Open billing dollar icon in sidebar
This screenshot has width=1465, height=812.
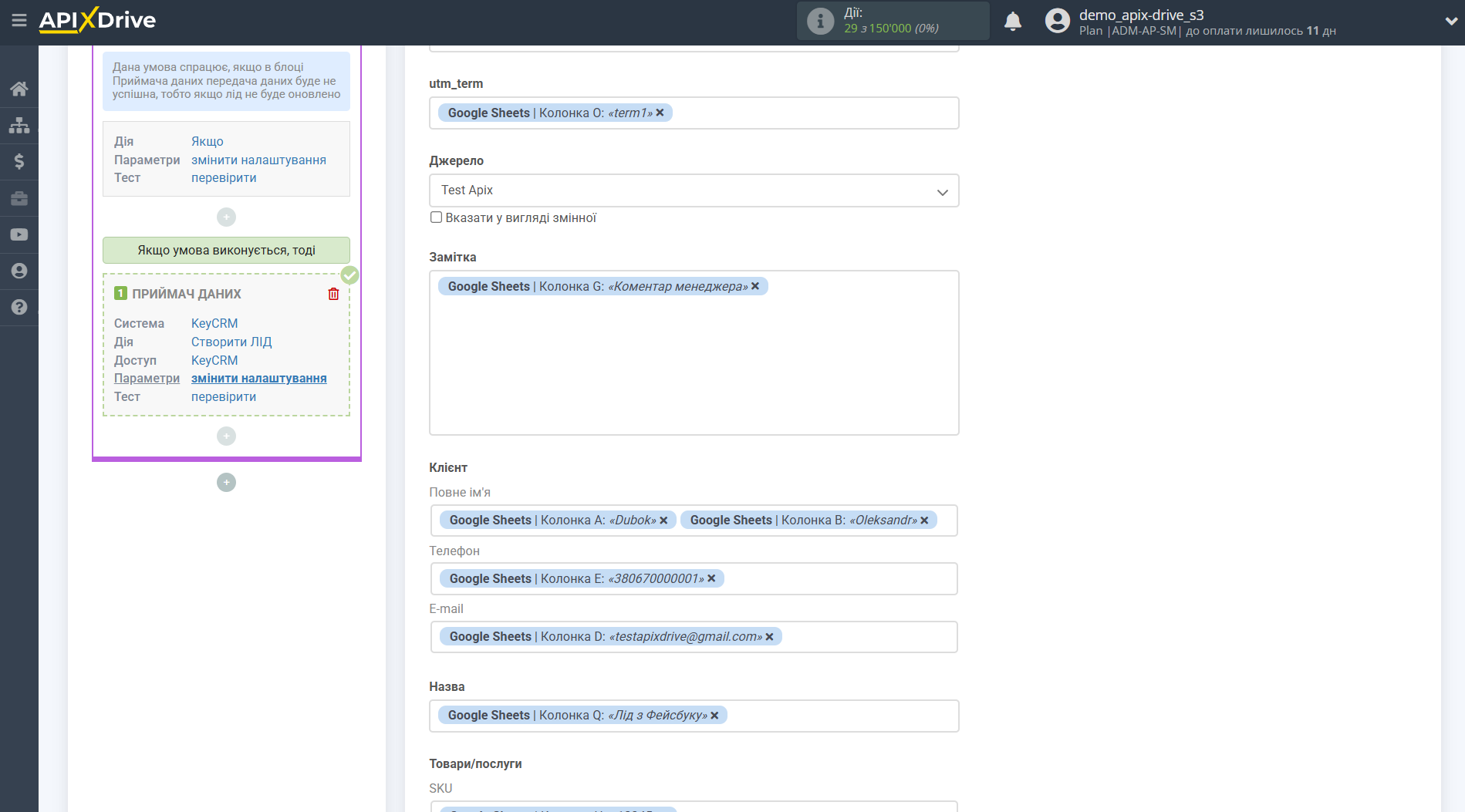point(19,161)
